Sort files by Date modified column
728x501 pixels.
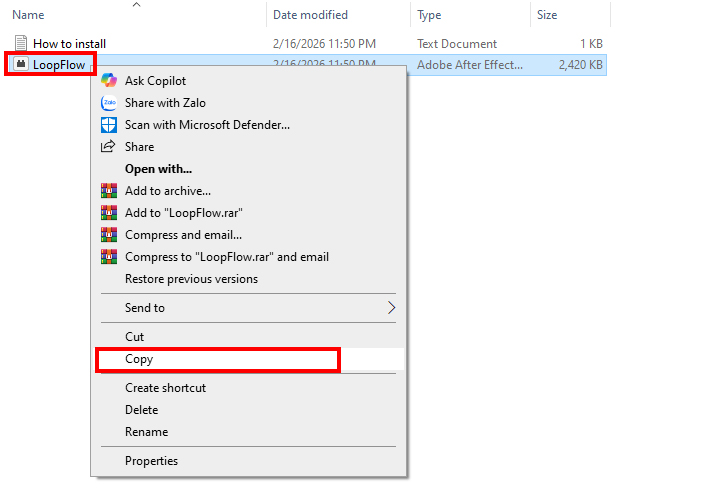click(310, 15)
